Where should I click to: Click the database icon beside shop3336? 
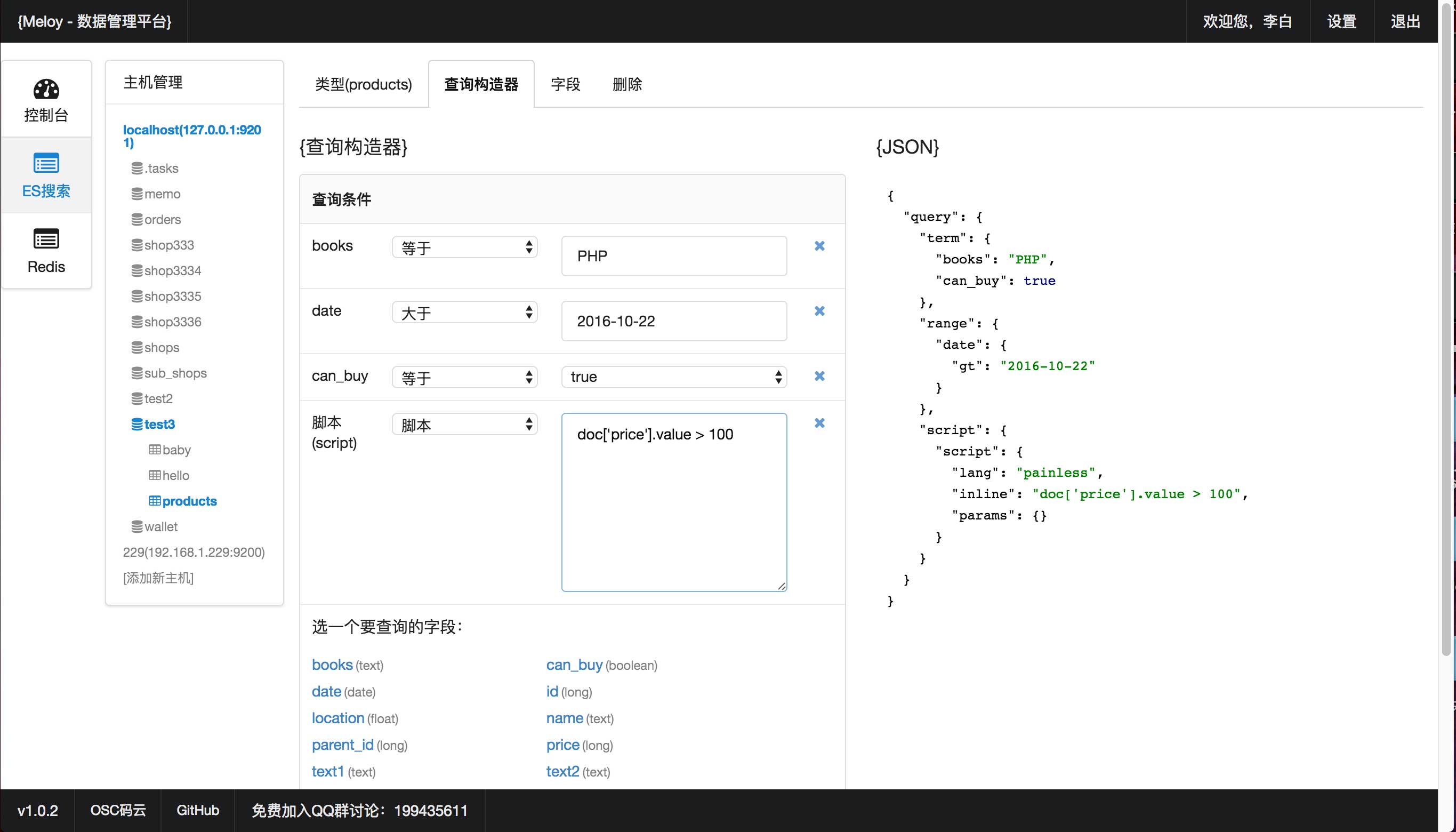[137, 322]
